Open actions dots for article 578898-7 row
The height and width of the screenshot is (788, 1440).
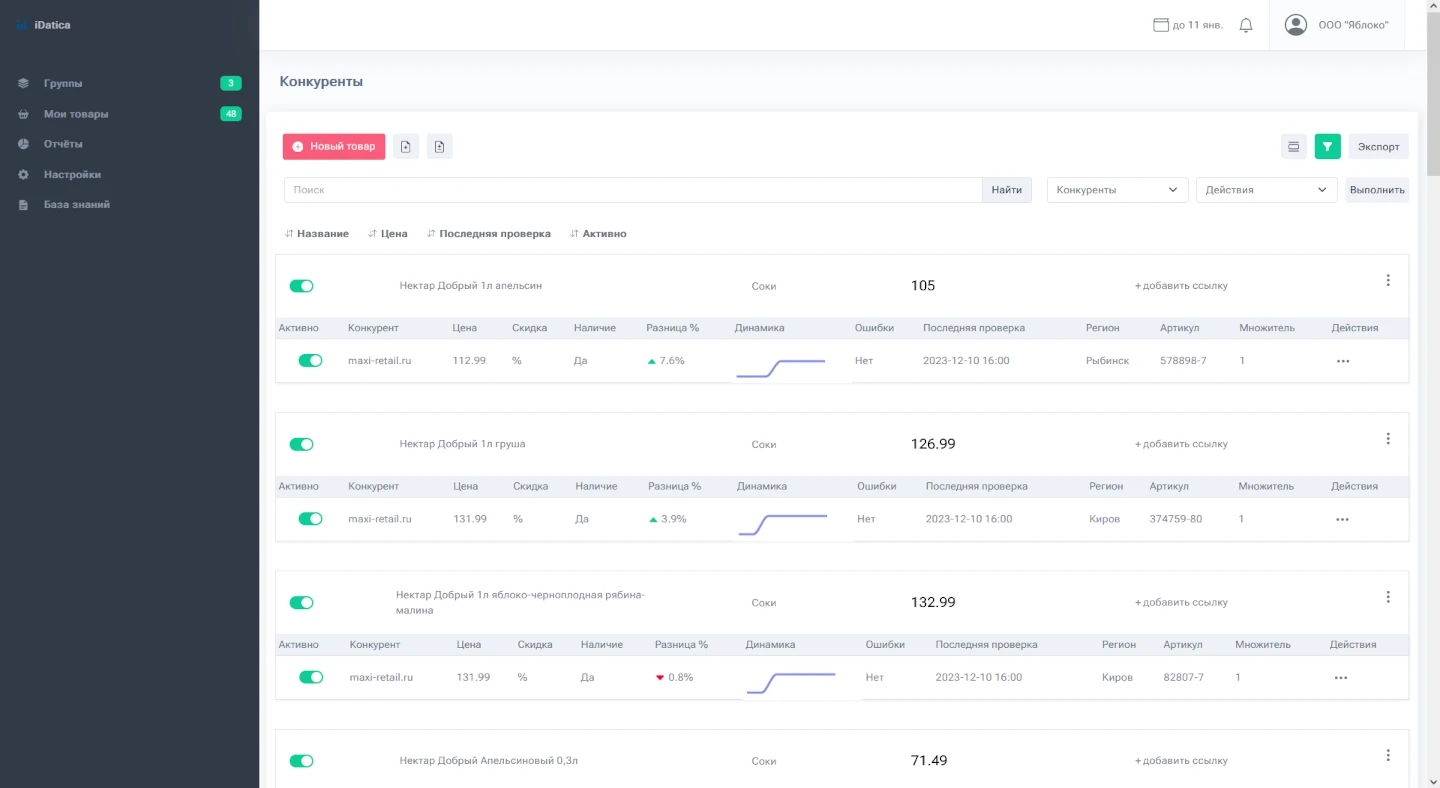(x=1343, y=361)
